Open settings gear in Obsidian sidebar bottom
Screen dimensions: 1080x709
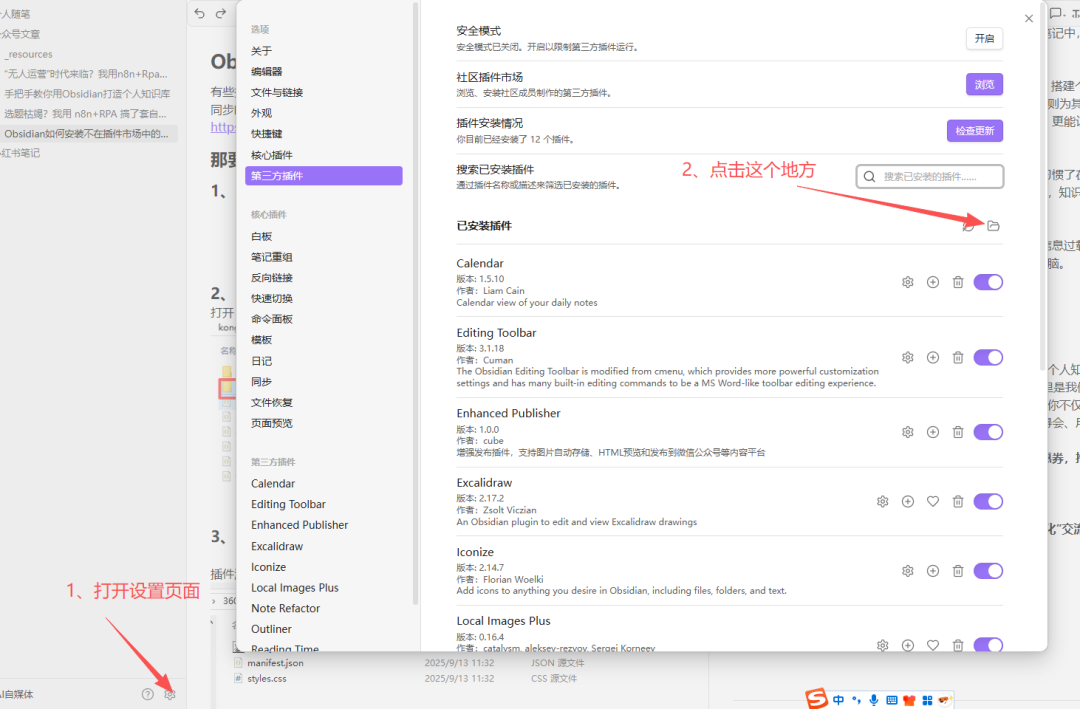pyautogui.click(x=169, y=695)
